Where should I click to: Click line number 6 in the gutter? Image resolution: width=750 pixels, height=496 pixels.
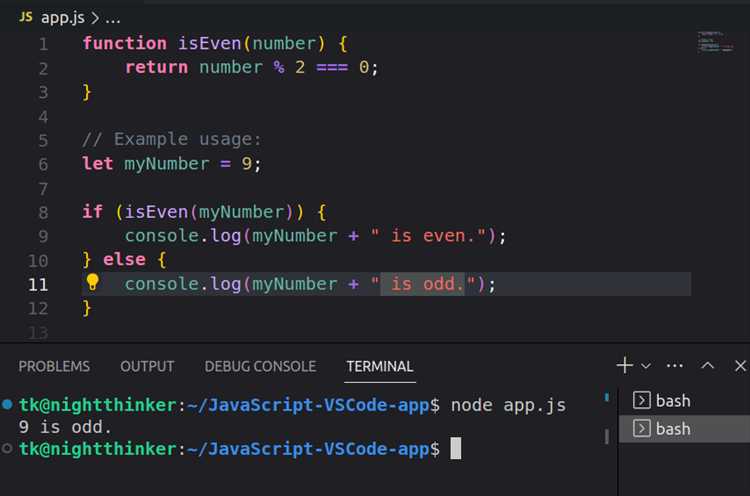(x=43, y=165)
